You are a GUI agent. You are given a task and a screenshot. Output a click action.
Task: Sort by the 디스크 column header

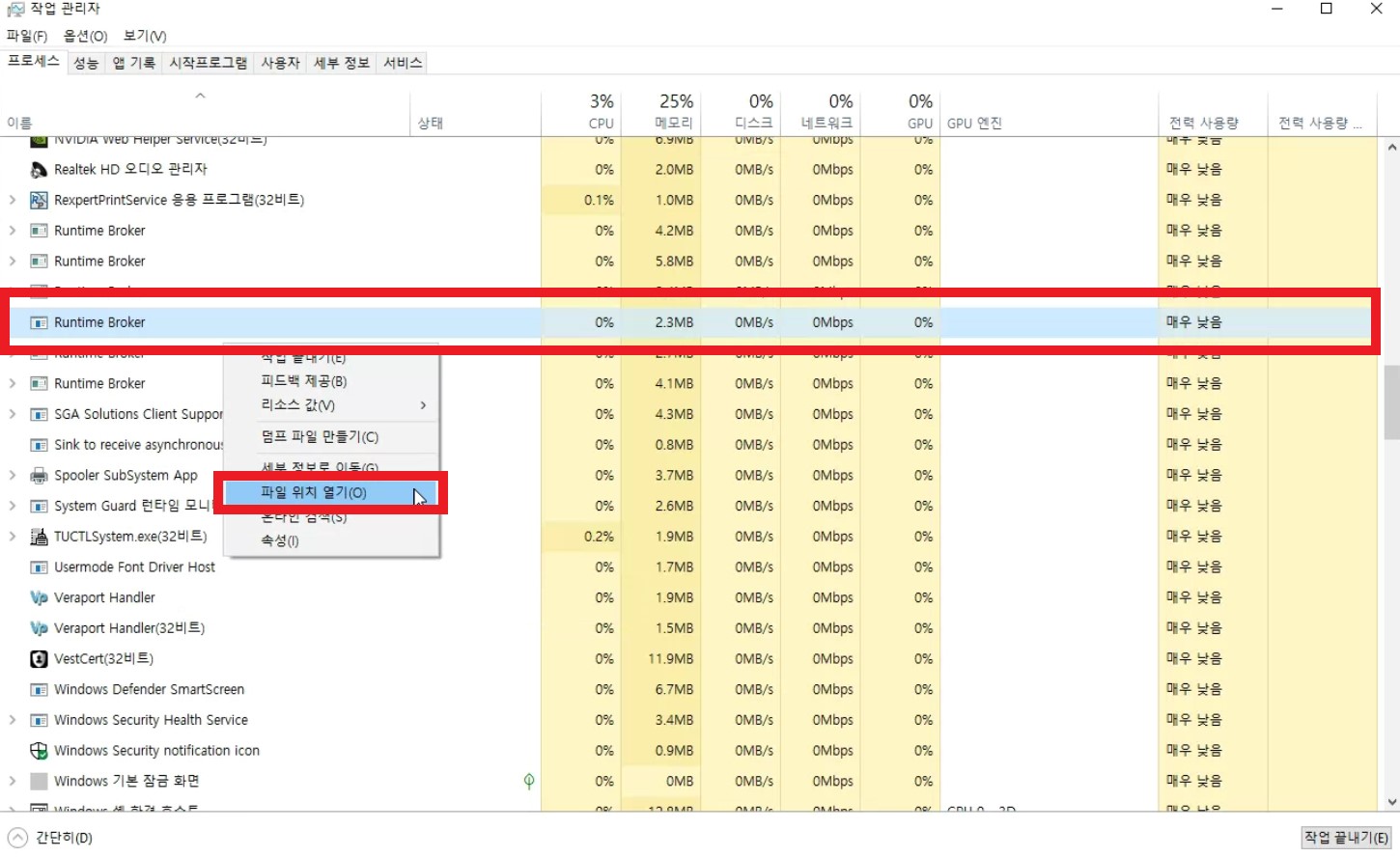[x=741, y=112]
